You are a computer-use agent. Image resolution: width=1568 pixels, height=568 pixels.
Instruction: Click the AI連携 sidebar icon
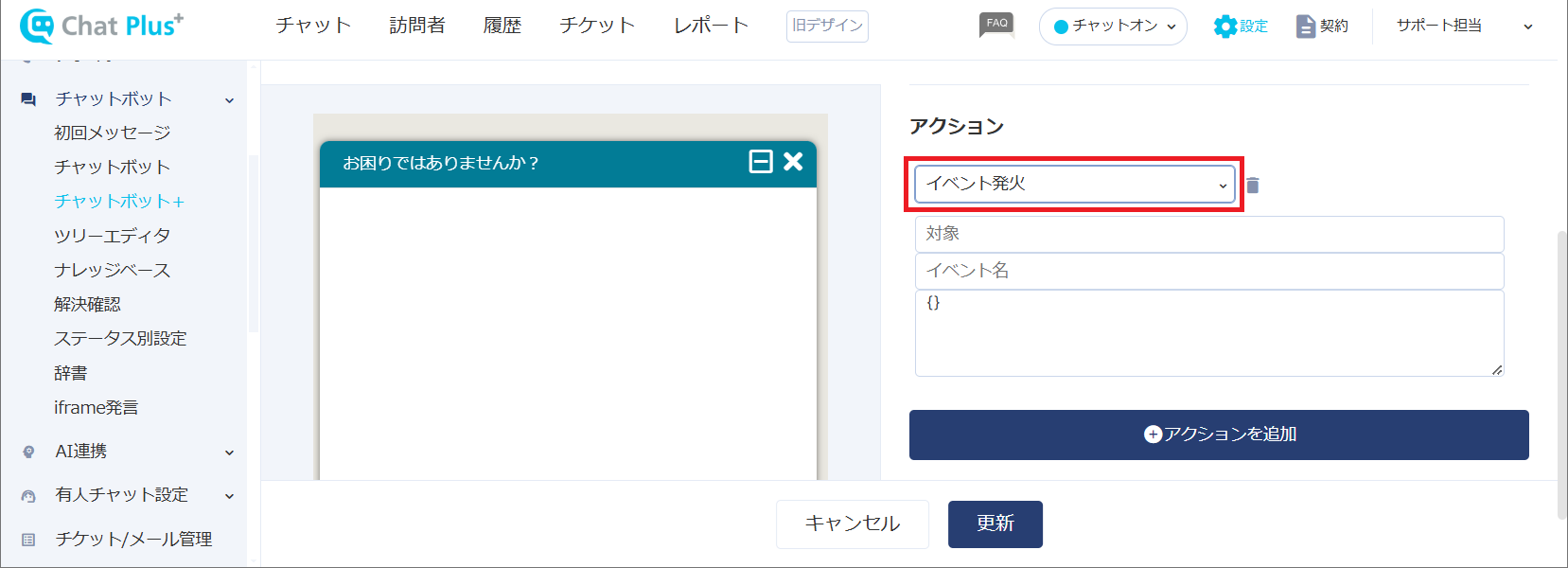(x=28, y=453)
